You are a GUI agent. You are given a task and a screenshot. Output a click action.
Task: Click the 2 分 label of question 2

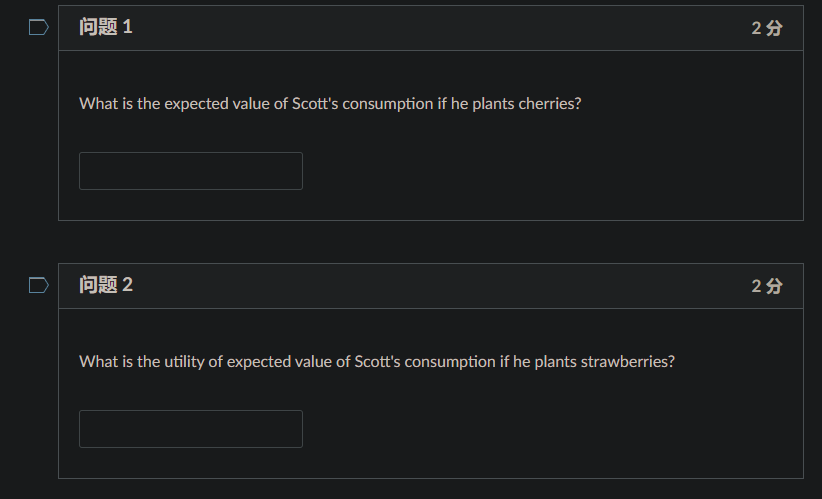766,286
